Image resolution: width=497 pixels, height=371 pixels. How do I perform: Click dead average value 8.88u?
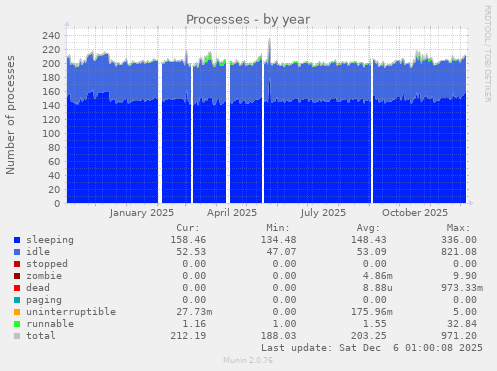[x=378, y=288]
